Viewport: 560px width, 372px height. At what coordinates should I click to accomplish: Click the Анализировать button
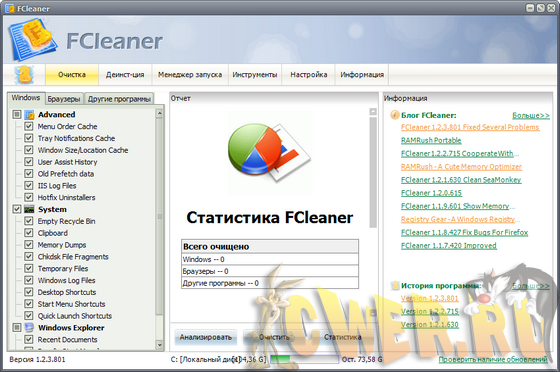point(206,337)
